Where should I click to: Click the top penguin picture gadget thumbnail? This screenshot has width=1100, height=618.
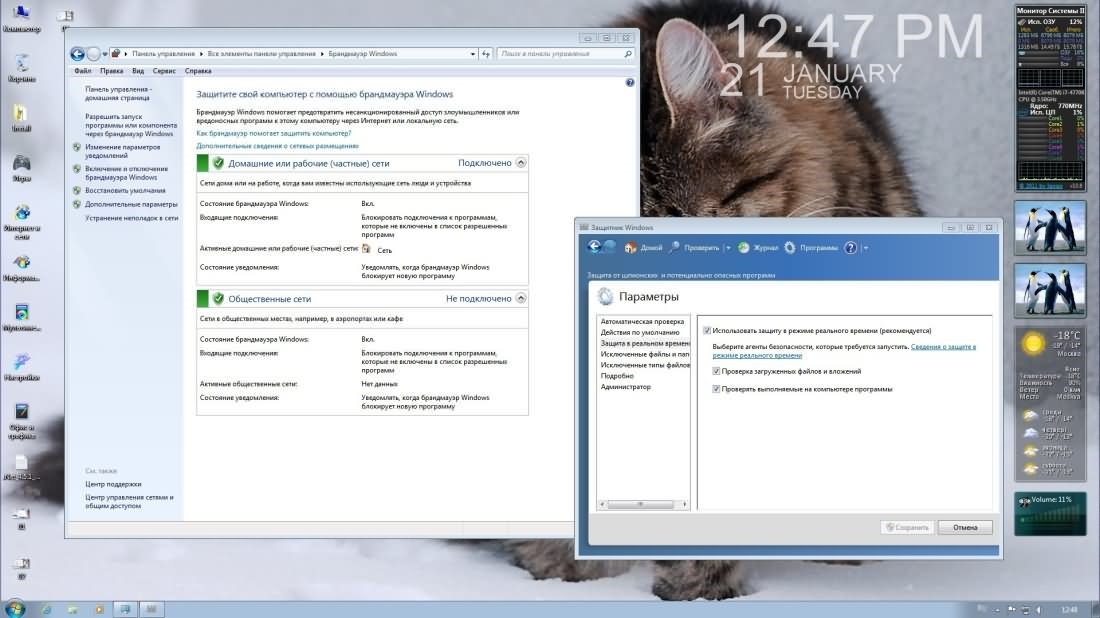point(1050,228)
